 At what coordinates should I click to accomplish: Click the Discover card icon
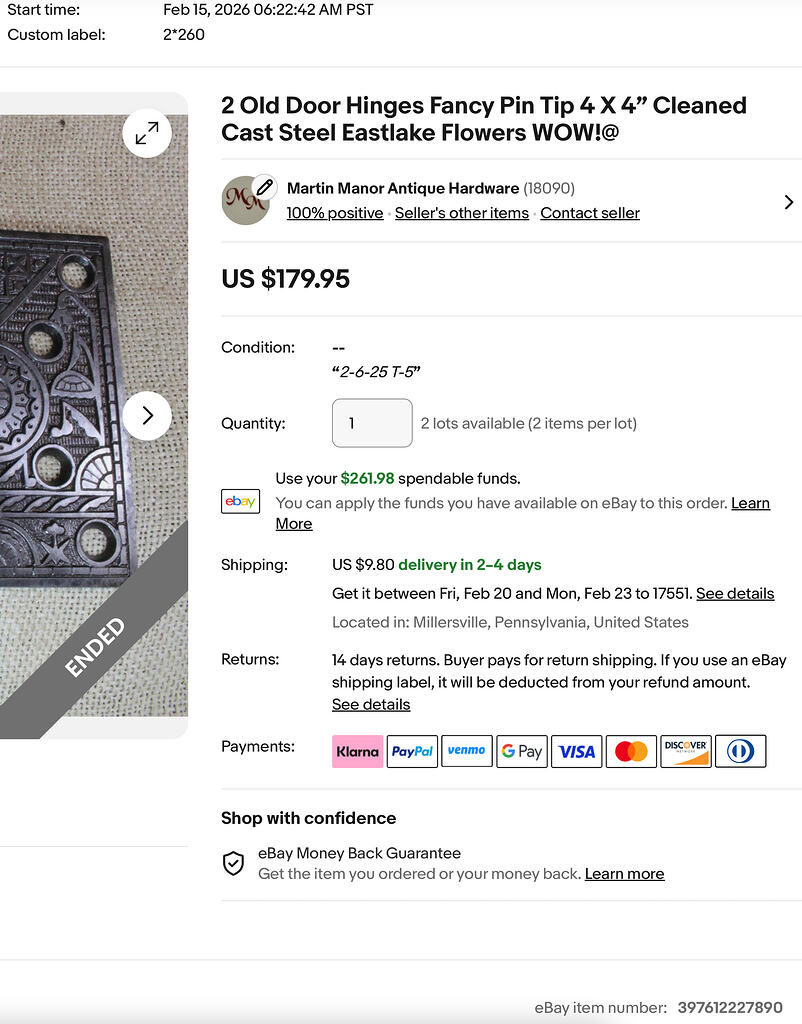coord(686,751)
